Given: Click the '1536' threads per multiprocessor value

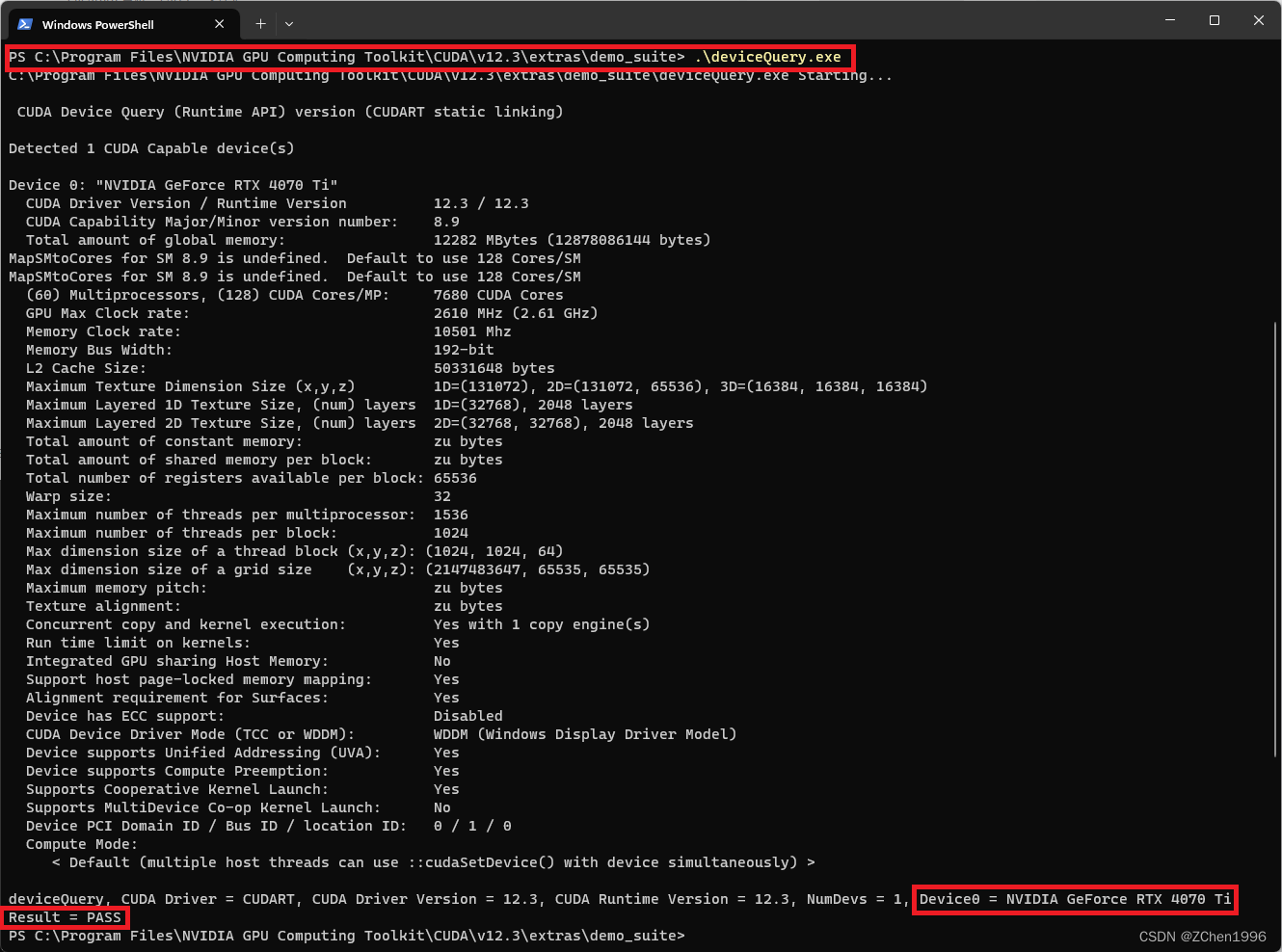Looking at the screenshot, I should tap(451, 515).
